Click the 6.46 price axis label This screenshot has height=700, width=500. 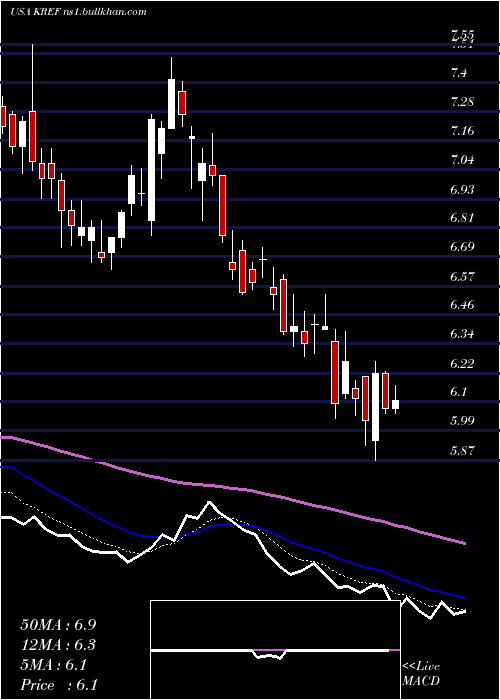(x=462, y=305)
